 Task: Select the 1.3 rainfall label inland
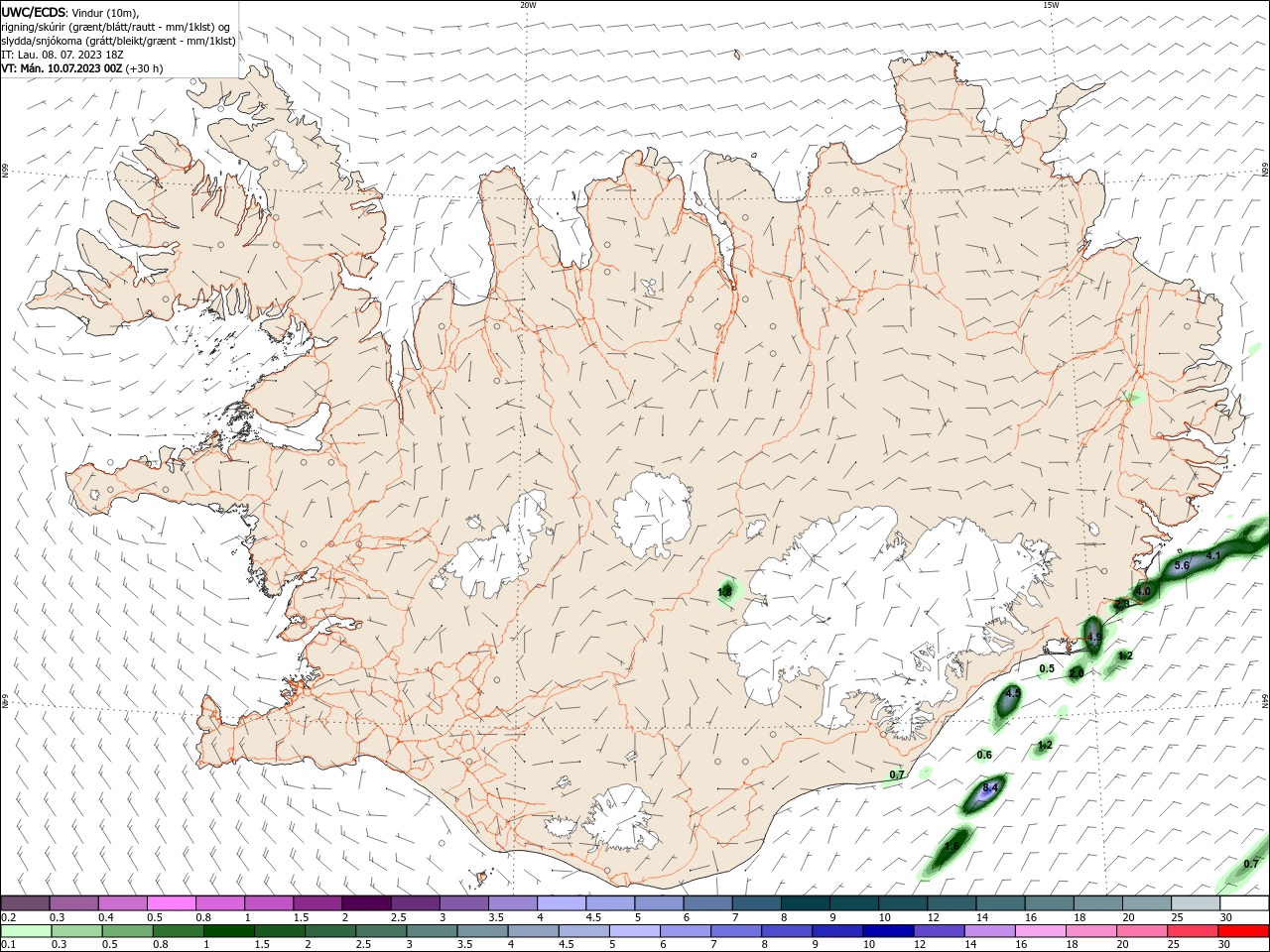(724, 592)
